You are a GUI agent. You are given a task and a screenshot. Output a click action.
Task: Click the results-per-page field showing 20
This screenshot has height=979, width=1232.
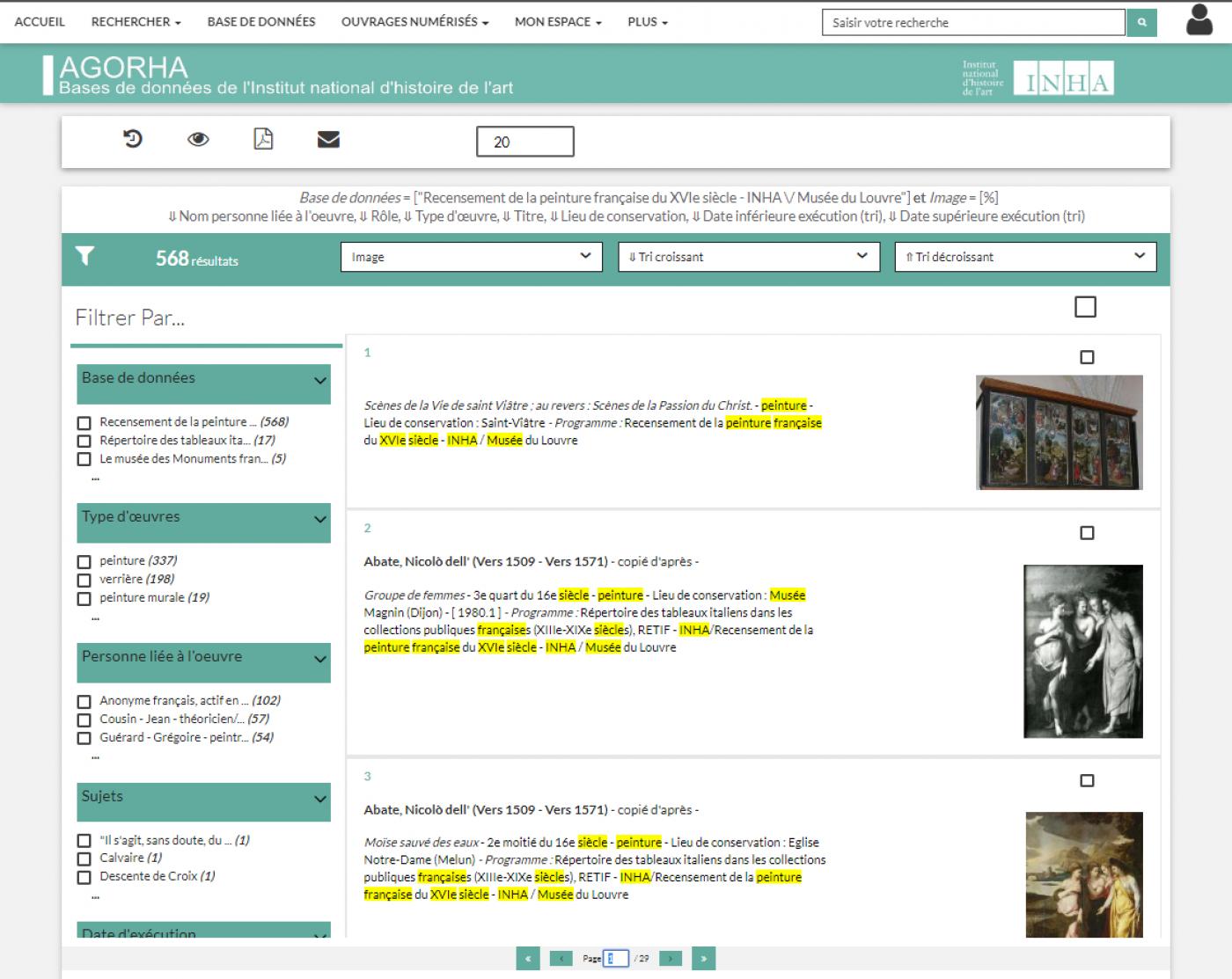525,142
